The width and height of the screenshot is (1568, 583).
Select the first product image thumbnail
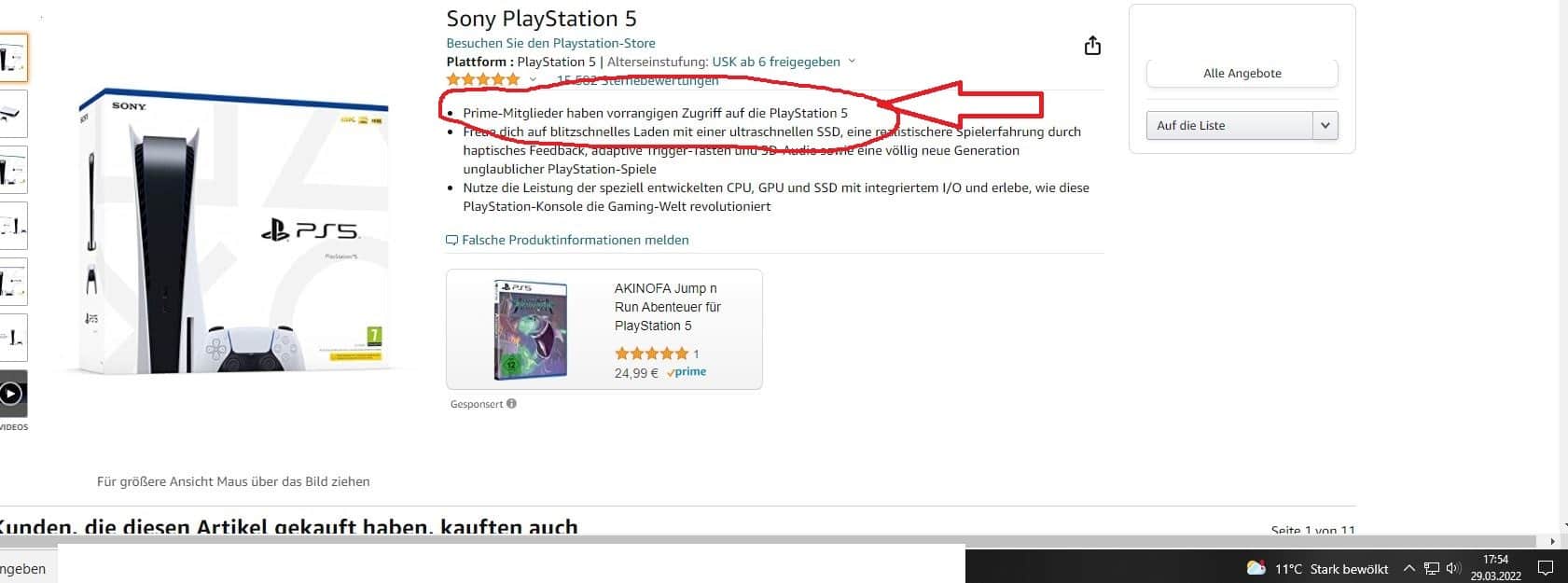[x=13, y=58]
